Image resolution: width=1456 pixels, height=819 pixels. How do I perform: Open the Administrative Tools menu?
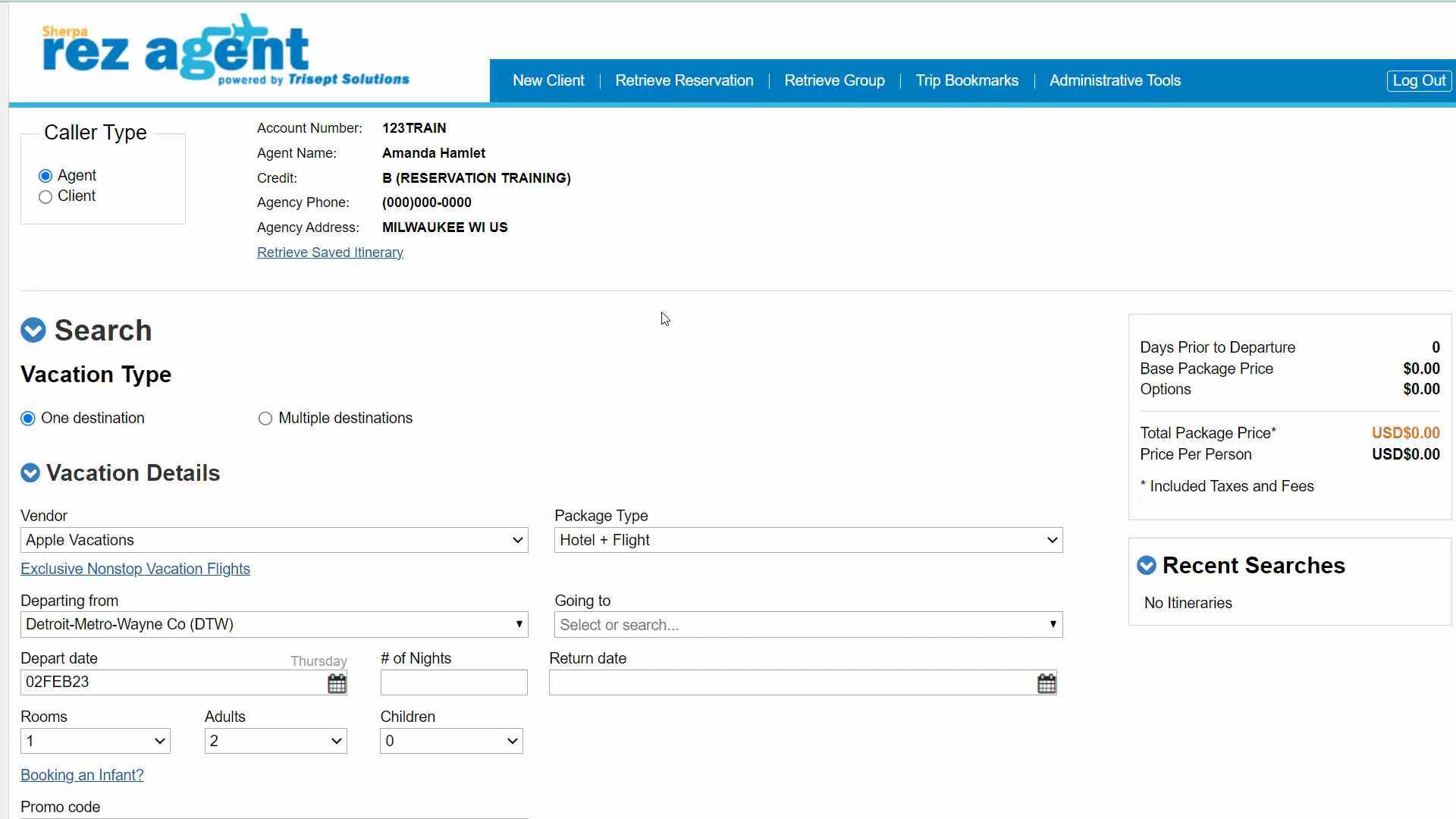[1115, 80]
